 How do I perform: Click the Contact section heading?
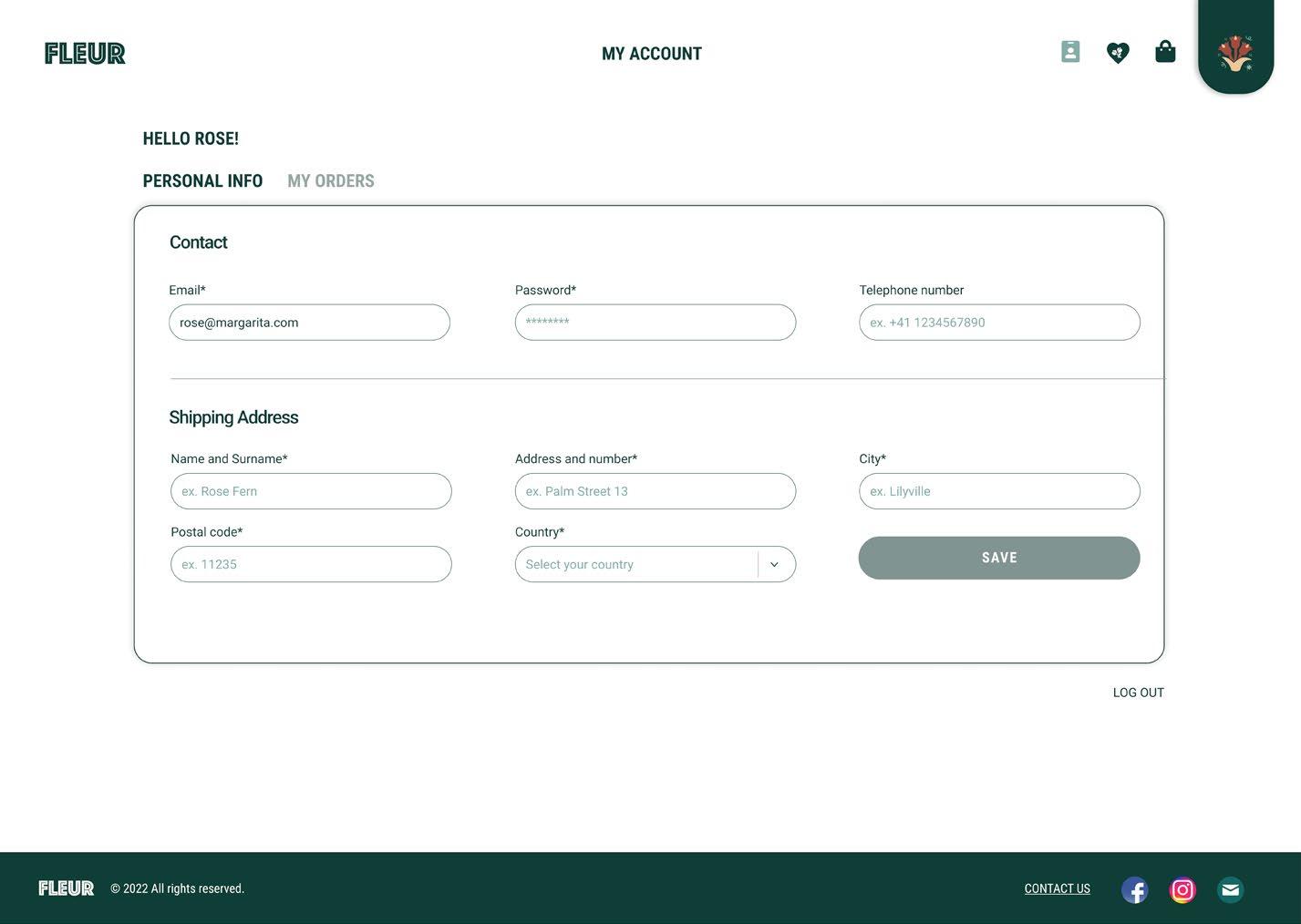pos(198,242)
